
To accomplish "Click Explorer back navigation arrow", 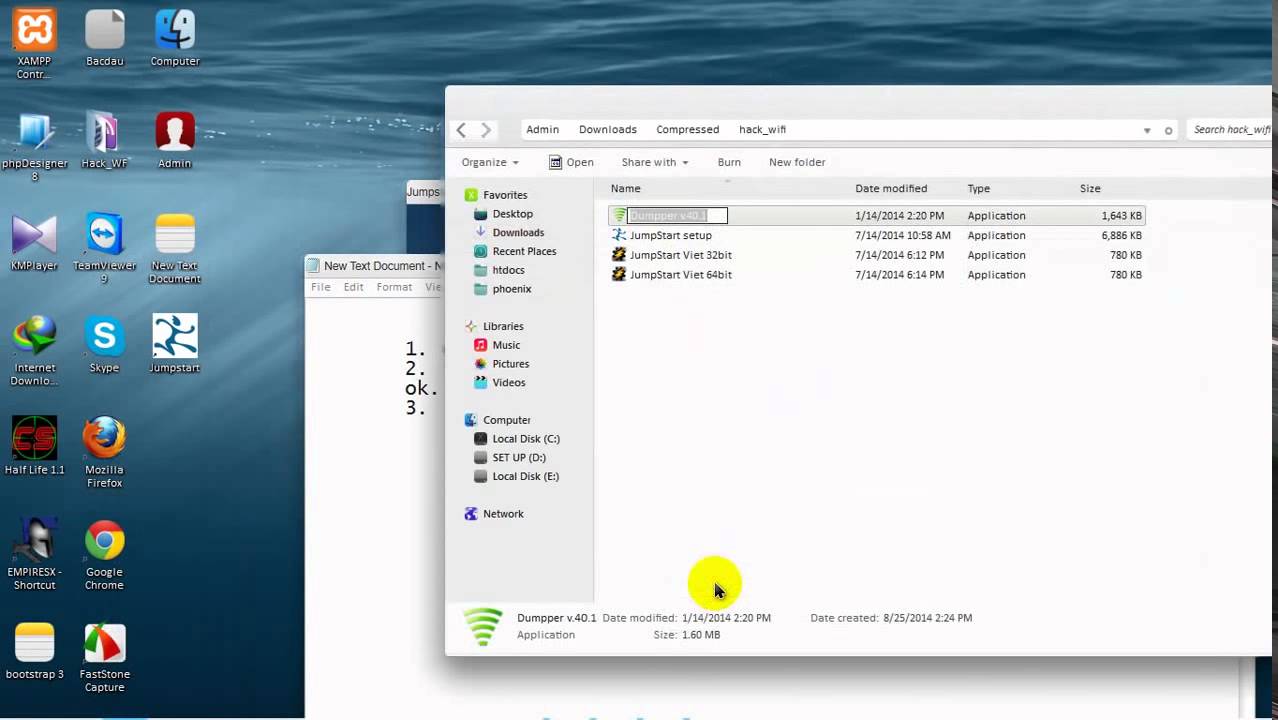I will tap(461, 130).
